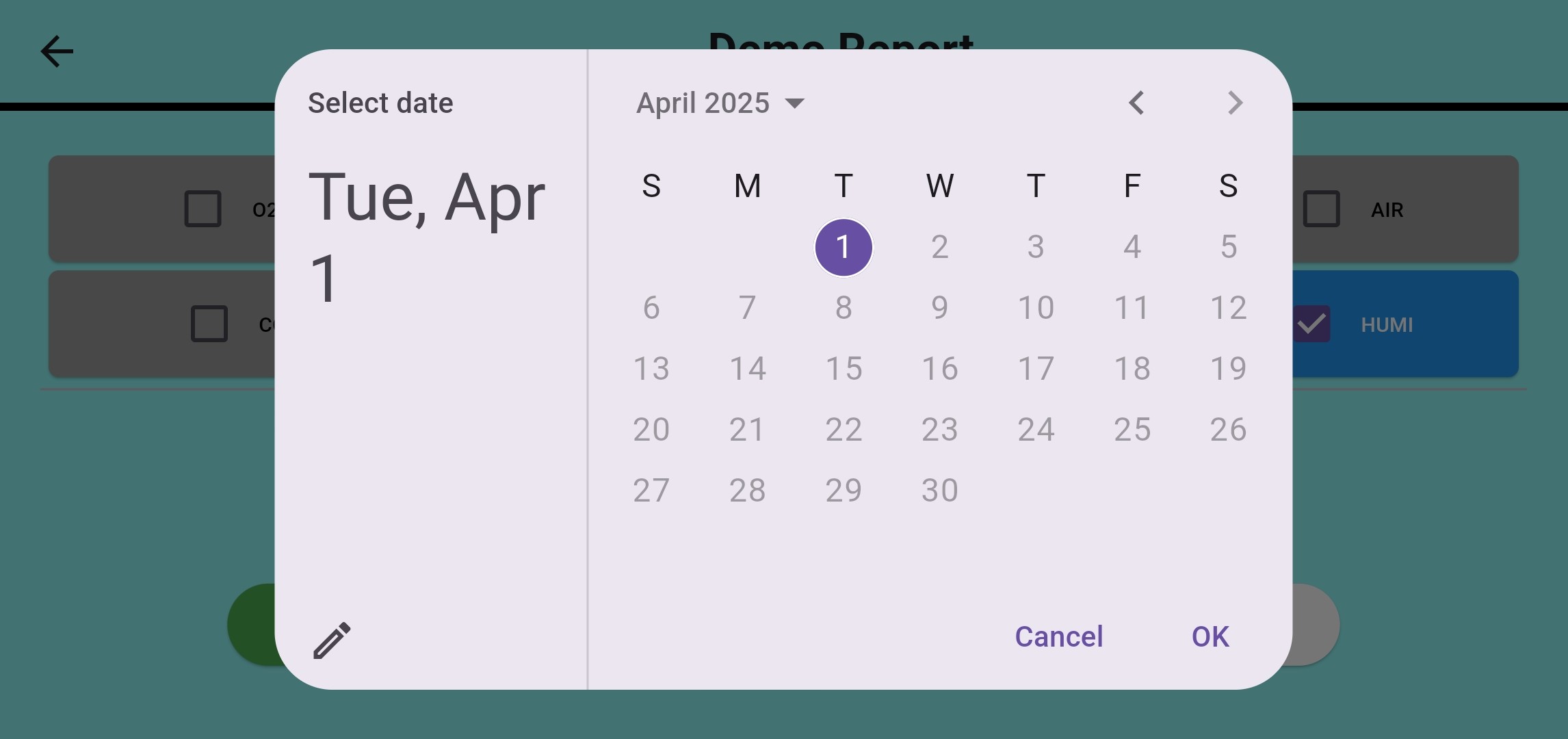Image resolution: width=1568 pixels, height=739 pixels.
Task: Pick day 15 in calendar
Action: click(x=844, y=369)
